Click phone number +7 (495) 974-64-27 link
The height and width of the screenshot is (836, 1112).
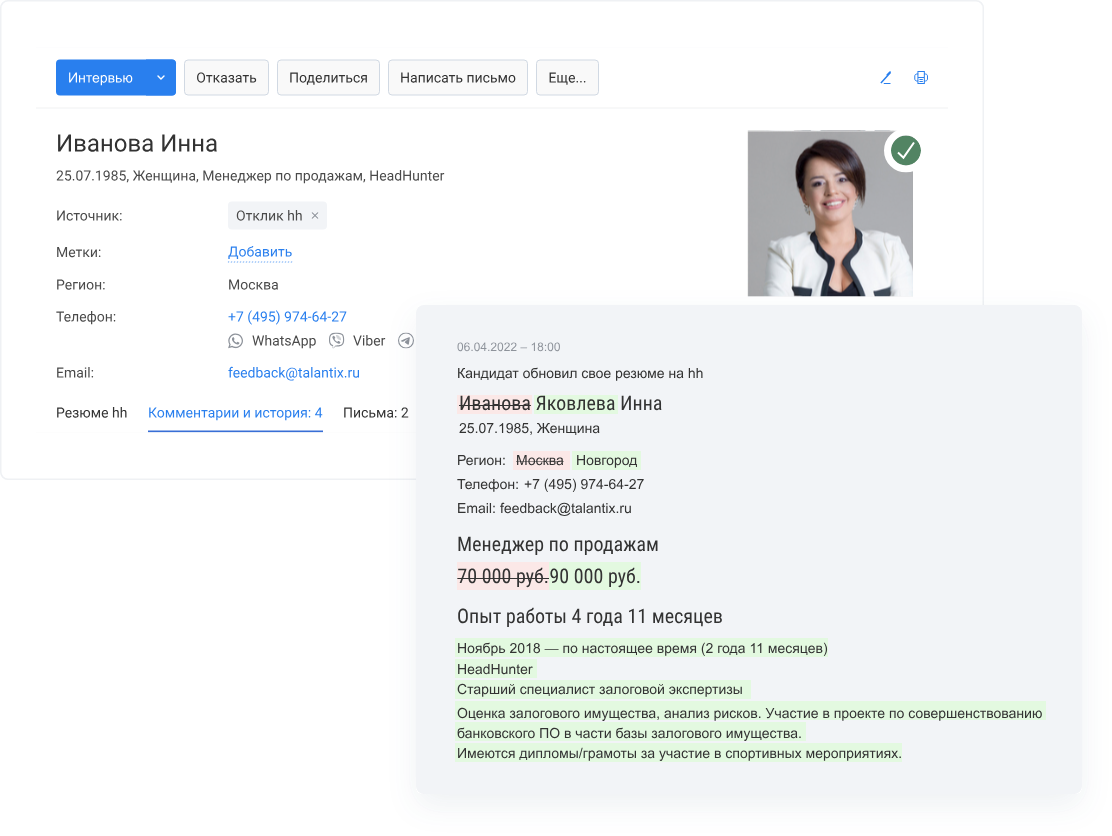coord(287,317)
